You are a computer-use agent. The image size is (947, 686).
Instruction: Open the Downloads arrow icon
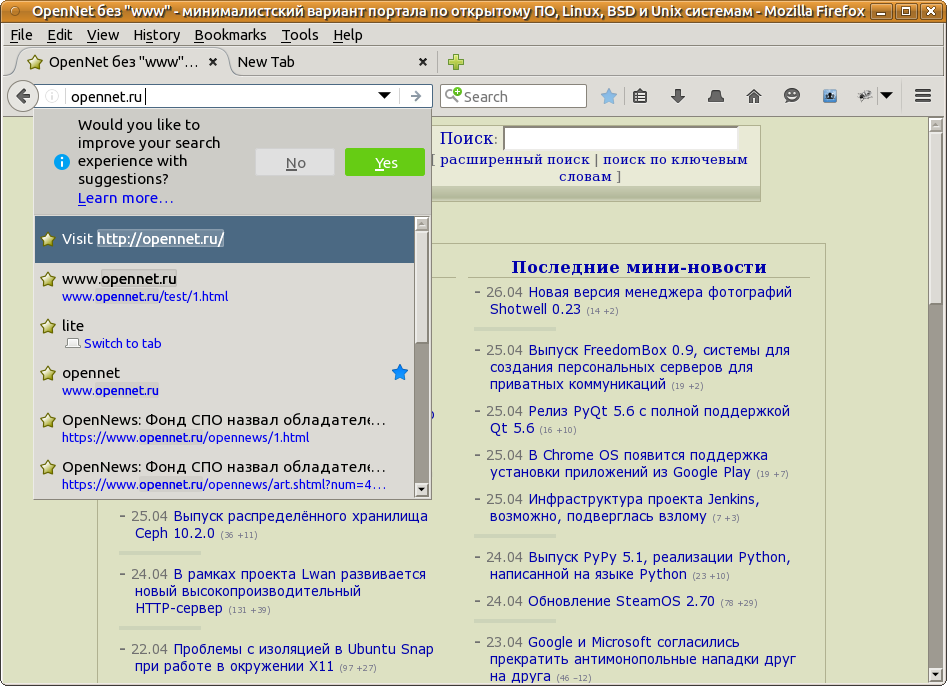pos(678,97)
